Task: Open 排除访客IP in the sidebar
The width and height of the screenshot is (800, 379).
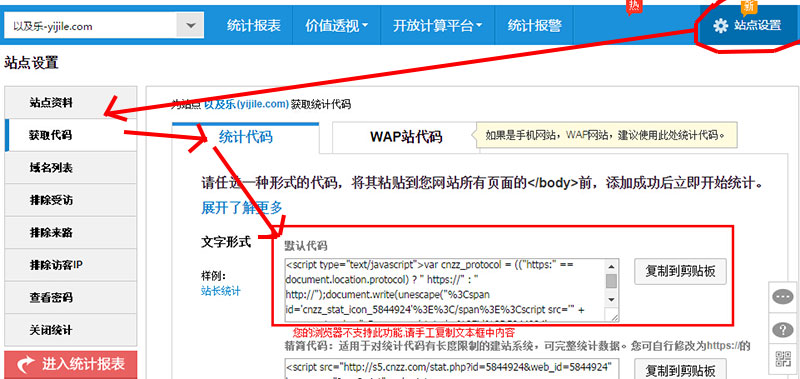Action: pos(71,265)
